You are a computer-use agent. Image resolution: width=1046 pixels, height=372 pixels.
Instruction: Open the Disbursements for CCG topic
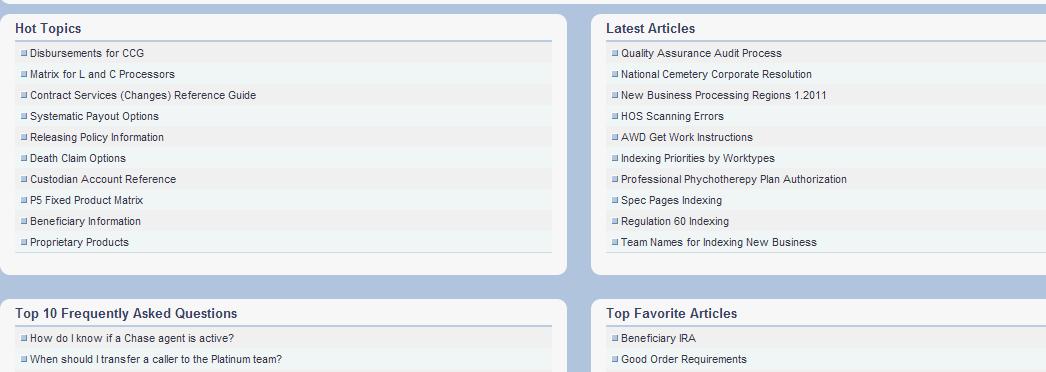click(87, 53)
